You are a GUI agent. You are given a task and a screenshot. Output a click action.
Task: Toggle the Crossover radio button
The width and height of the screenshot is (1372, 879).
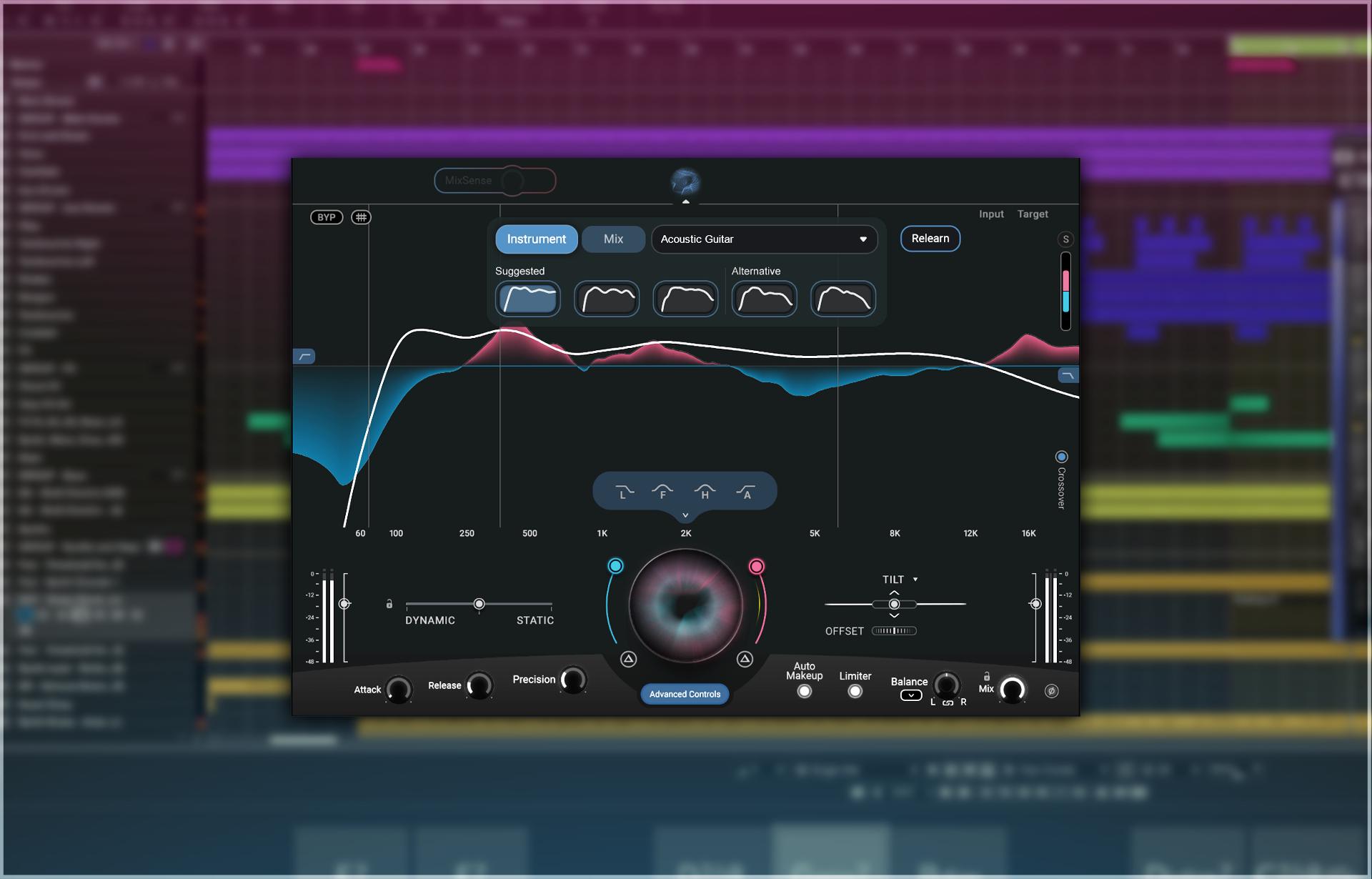[x=1061, y=457]
